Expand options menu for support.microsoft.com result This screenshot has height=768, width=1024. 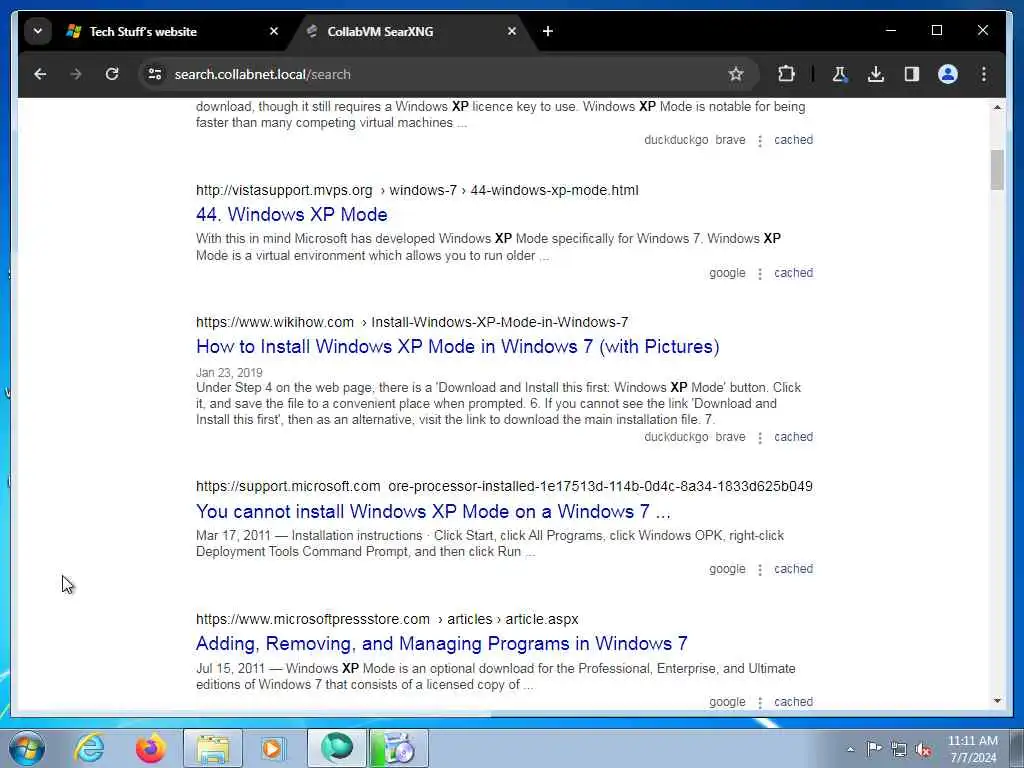click(760, 569)
